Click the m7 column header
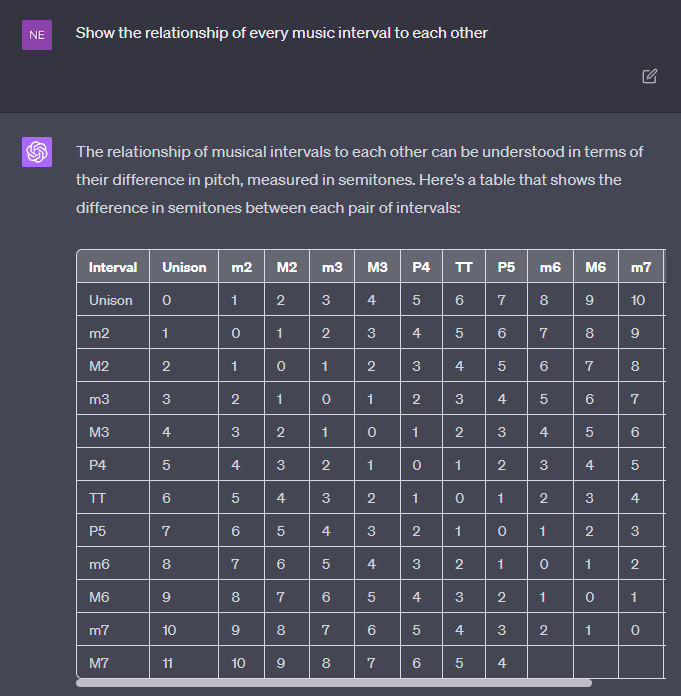The width and height of the screenshot is (681, 696). [641, 267]
